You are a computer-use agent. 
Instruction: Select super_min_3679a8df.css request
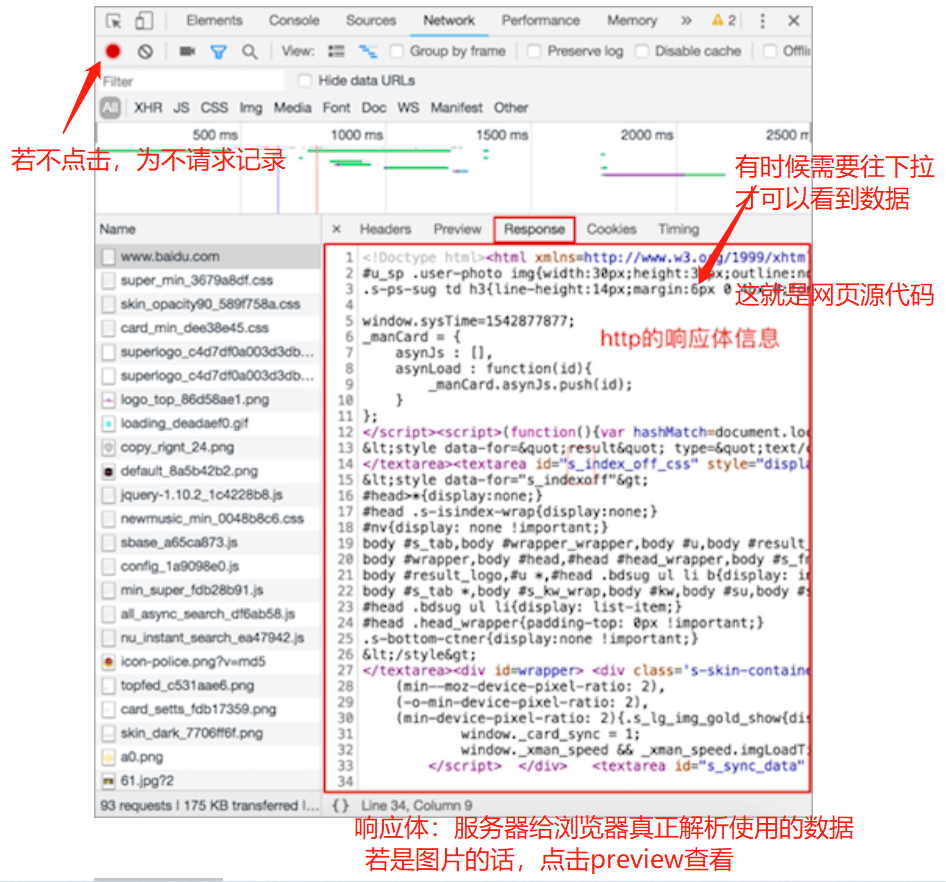[208, 281]
